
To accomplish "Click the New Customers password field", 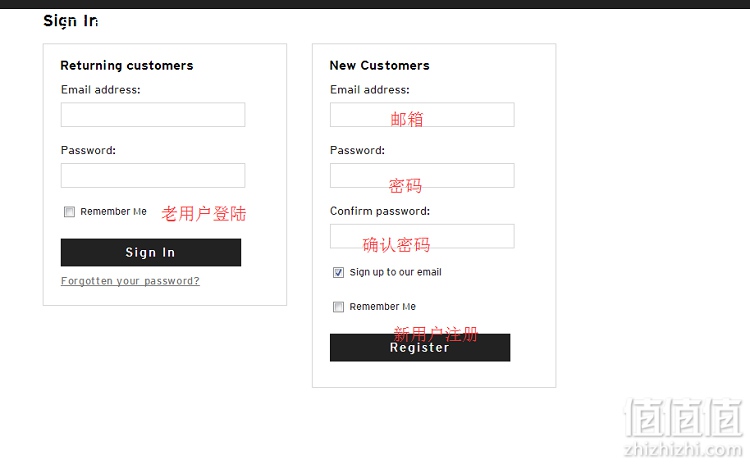I will pyautogui.click(x=422, y=176).
